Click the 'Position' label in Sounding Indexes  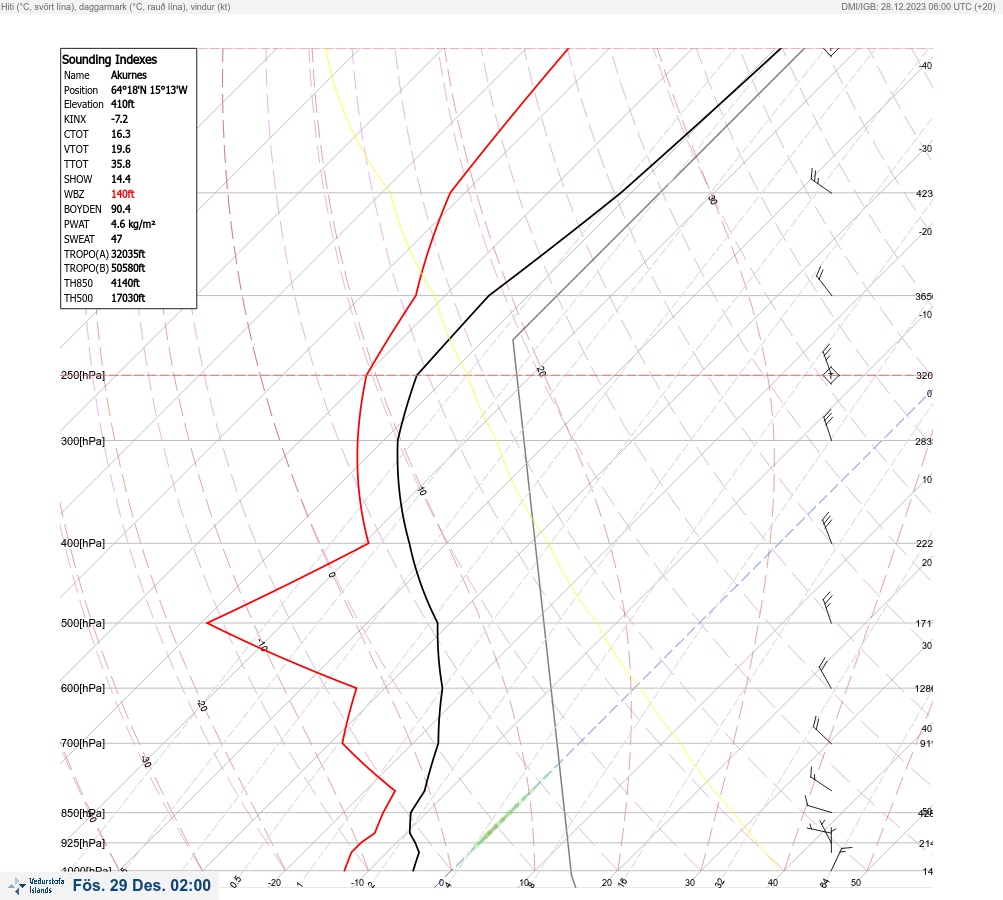pyautogui.click(x=81, y=90)
